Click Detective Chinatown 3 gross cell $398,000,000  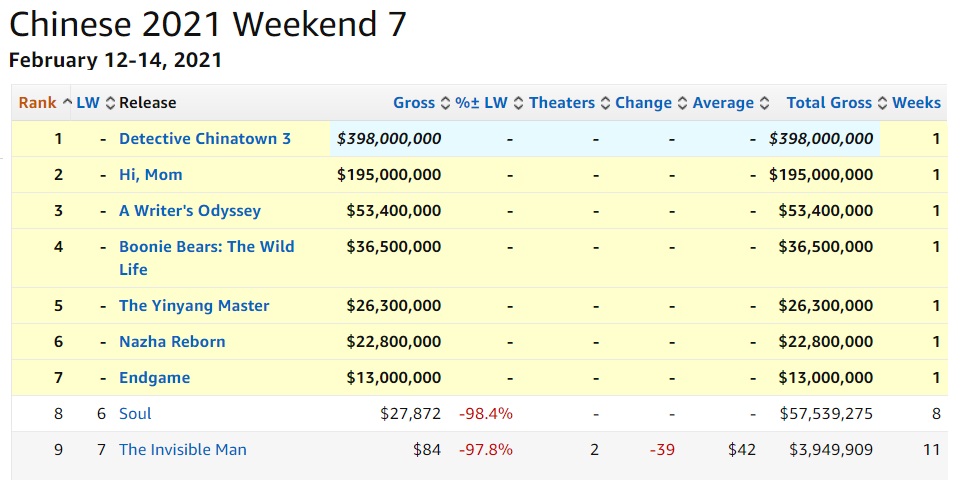389,139
